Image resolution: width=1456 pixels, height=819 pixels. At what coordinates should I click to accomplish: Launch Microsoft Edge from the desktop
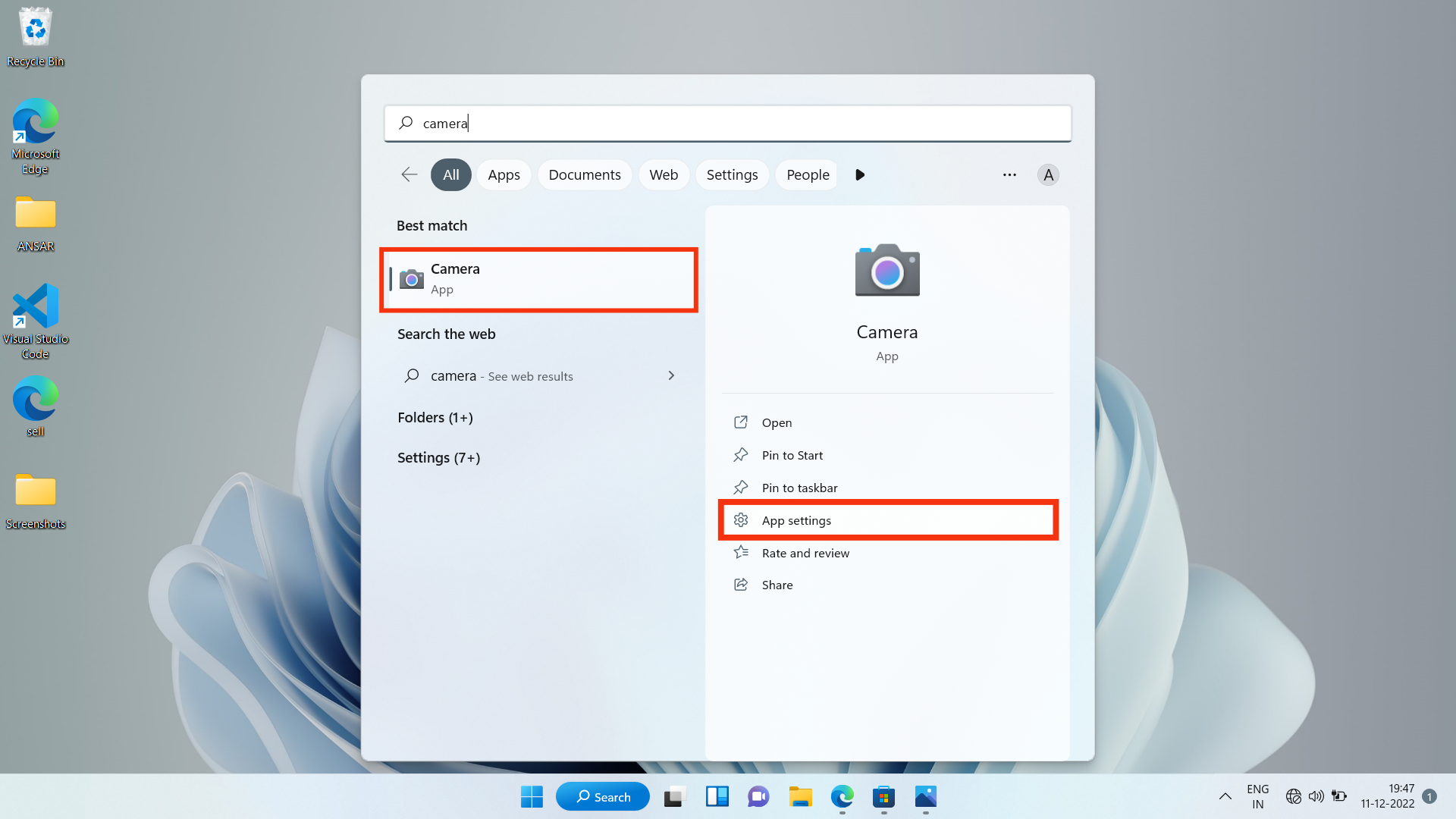pos(35,125)
